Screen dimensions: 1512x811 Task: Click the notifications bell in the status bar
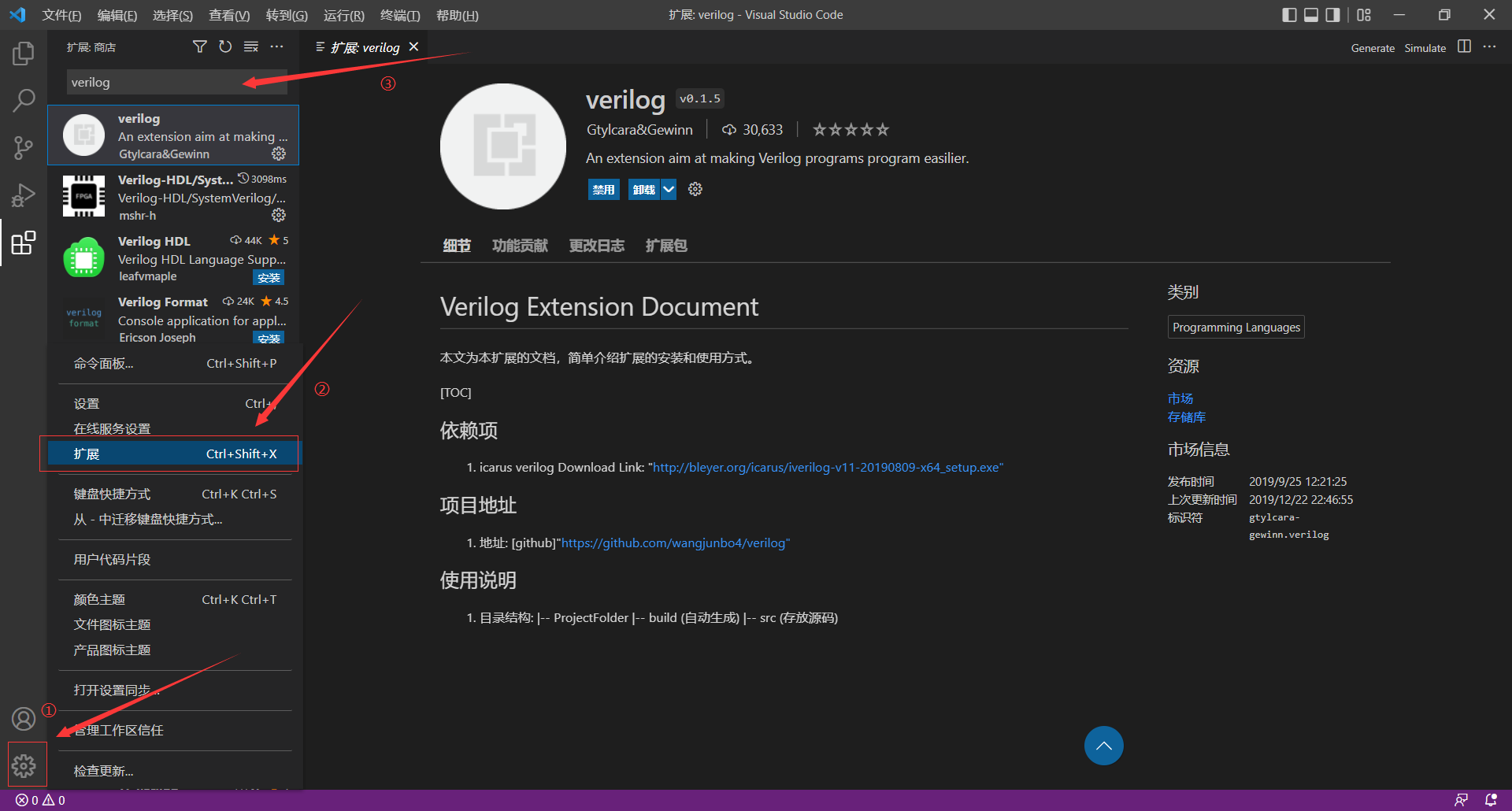click(1491, 799)
